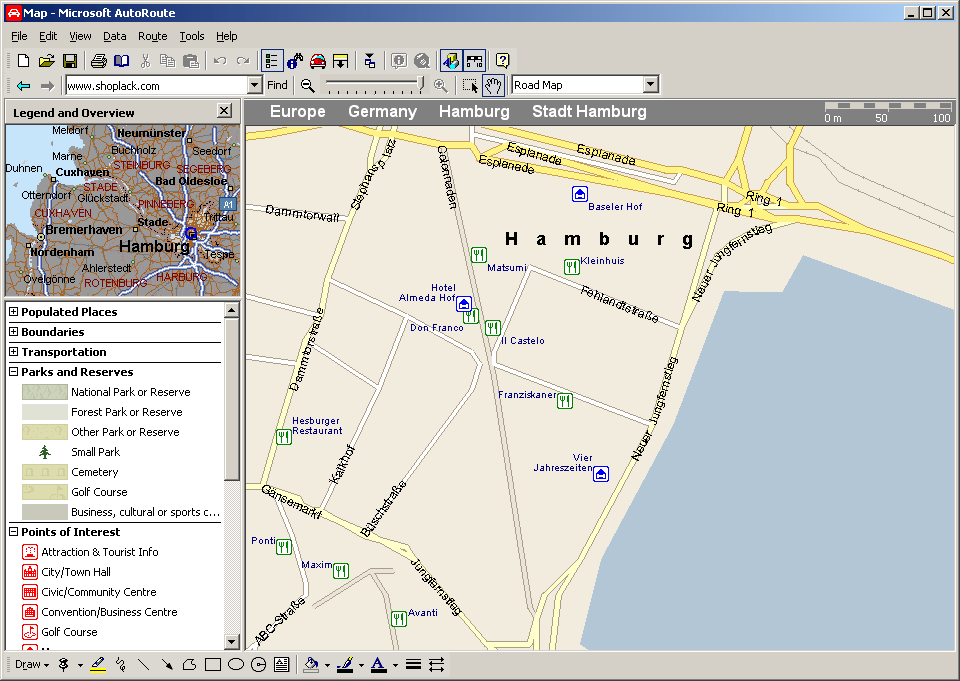The image size is (960, 681).
Task: Click into the Find address box
Action: point(157,85)
